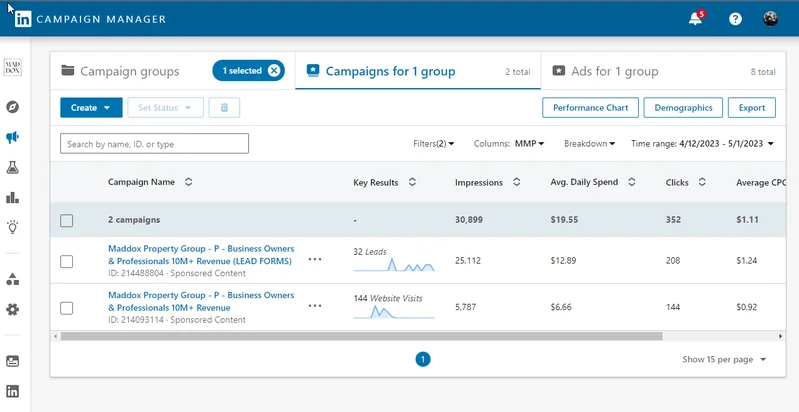Expand the Create dropdown button

click(91, 107)
